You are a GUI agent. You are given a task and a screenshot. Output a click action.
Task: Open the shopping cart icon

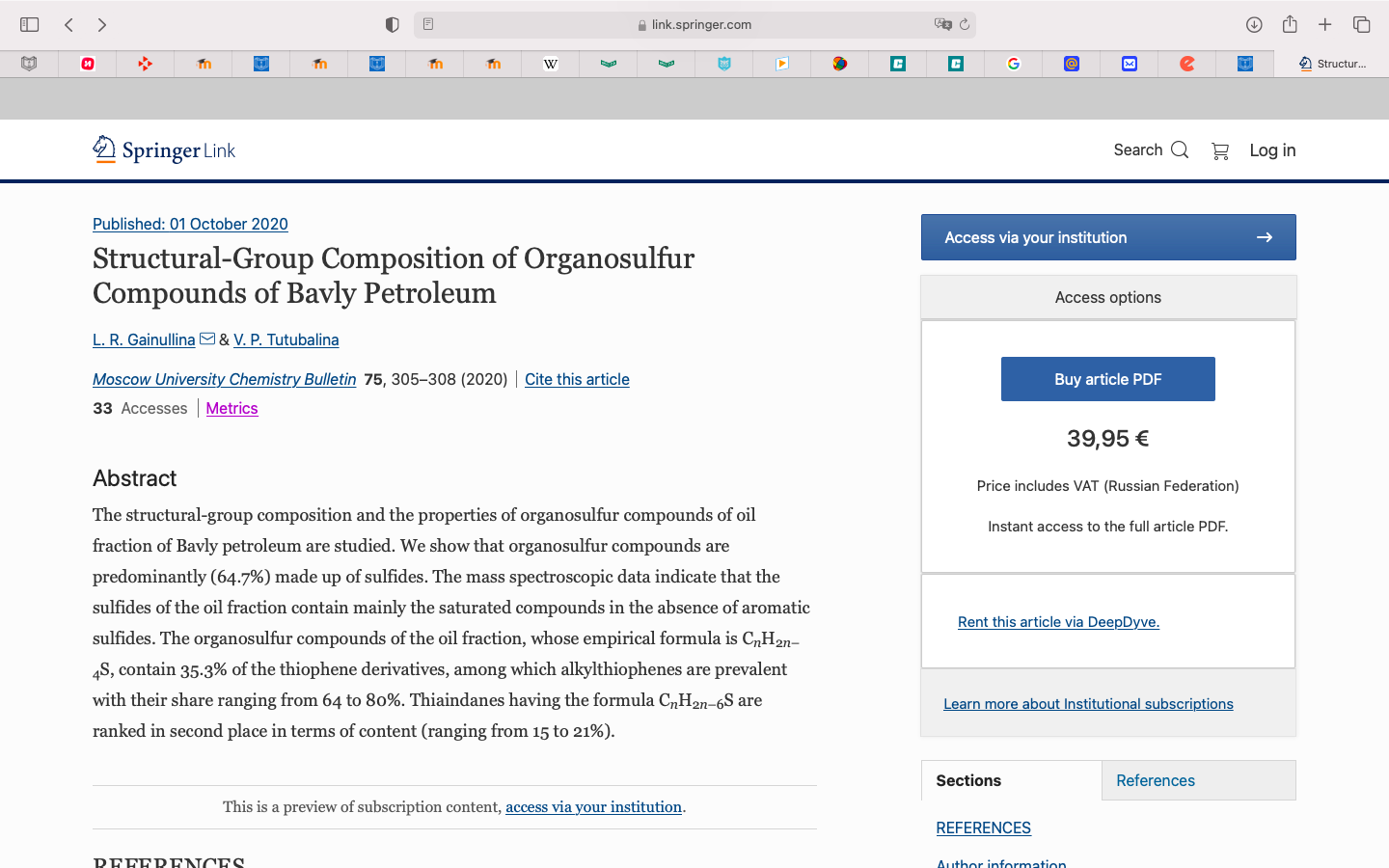click(1219, 150)
